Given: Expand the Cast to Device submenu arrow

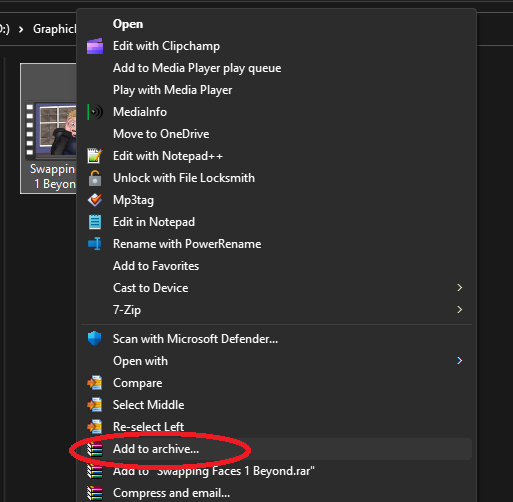Looking at the screenshot, I should click(x=460, y=288).
